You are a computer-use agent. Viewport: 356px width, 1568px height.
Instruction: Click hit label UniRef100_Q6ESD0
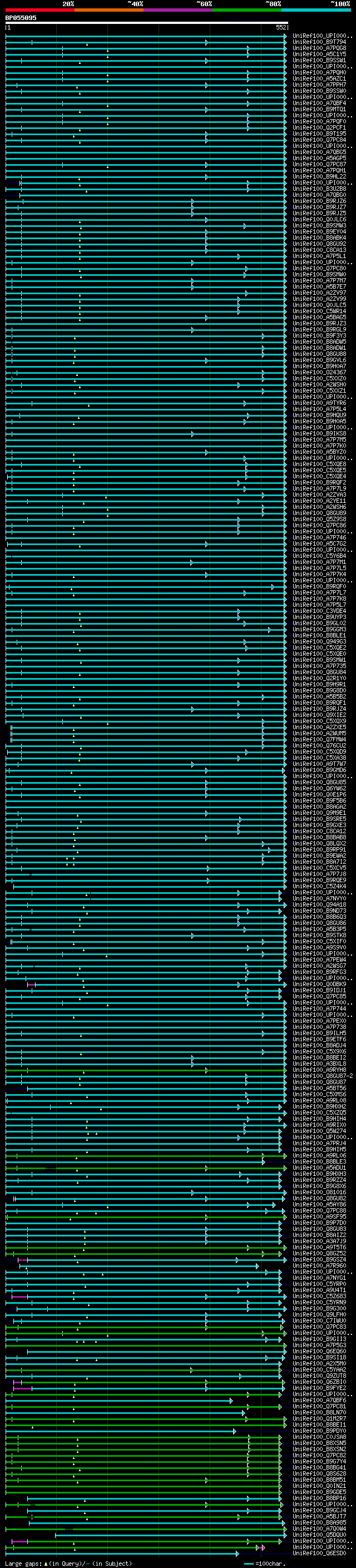[x=319, y=1553]
